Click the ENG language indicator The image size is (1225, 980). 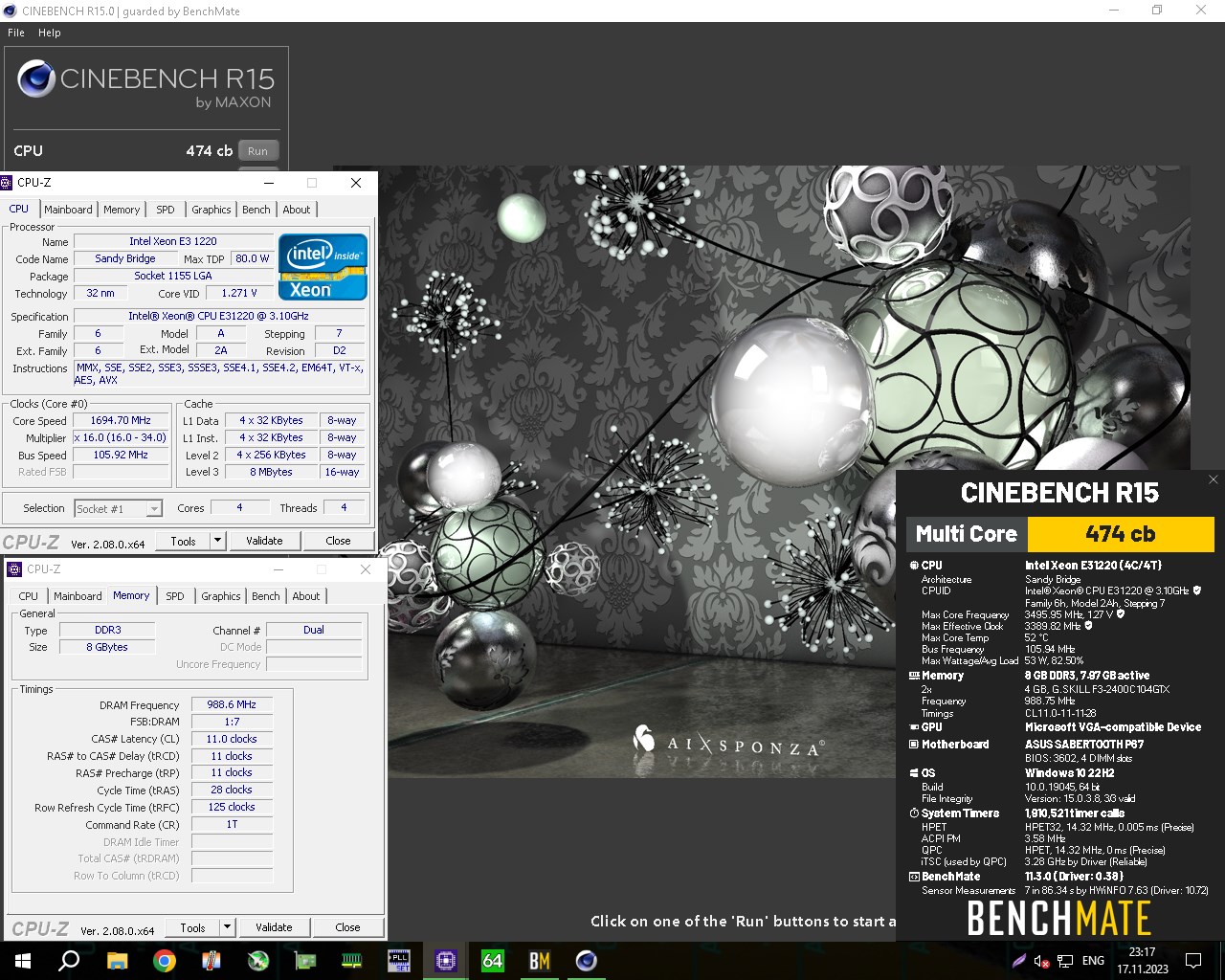coord(1093,961)
